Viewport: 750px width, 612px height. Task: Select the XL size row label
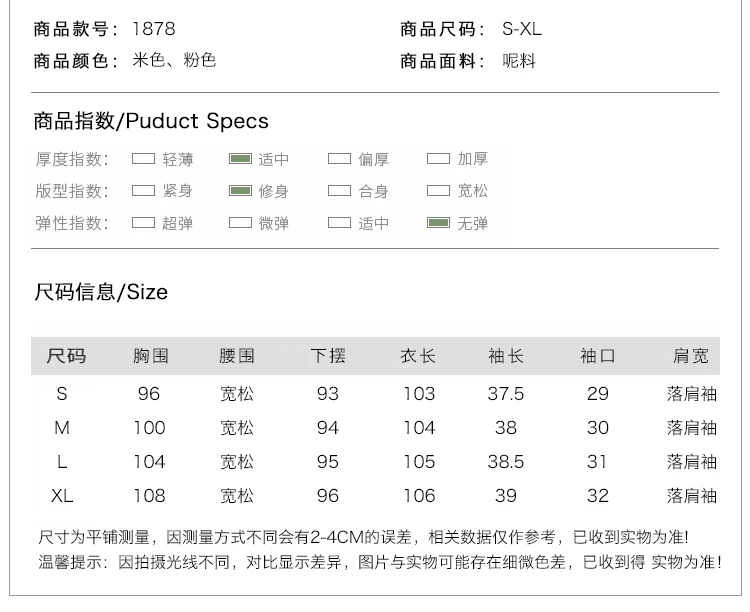(x=62, y=496)
